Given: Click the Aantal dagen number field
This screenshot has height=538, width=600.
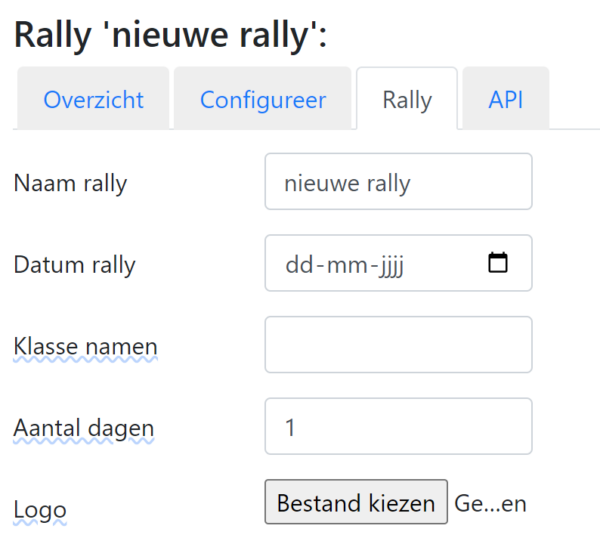Looking at the screenshot, I should (398, 427).
